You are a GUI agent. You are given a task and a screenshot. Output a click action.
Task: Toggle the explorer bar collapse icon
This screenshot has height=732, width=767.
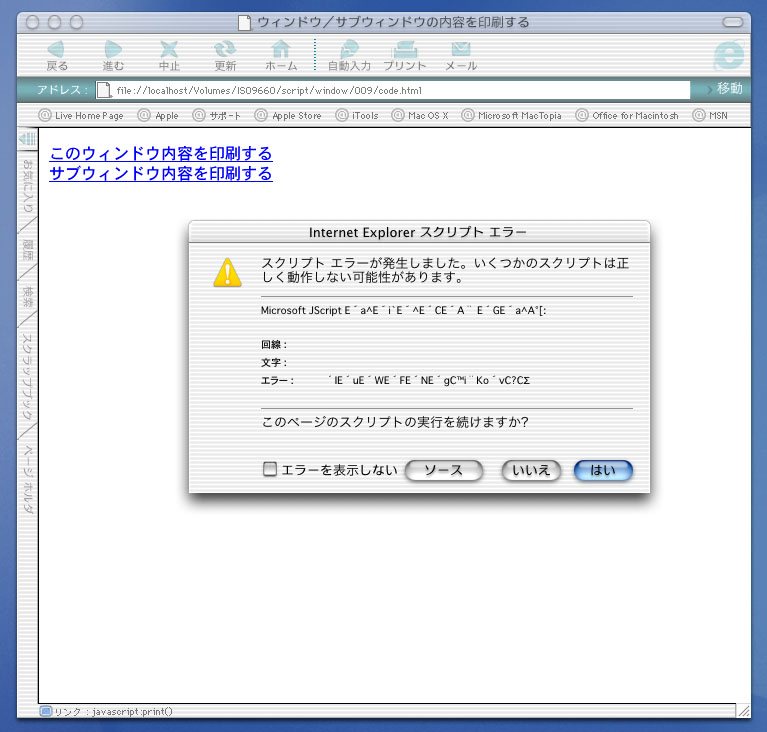pyautogui.click(x=27, y=139)
